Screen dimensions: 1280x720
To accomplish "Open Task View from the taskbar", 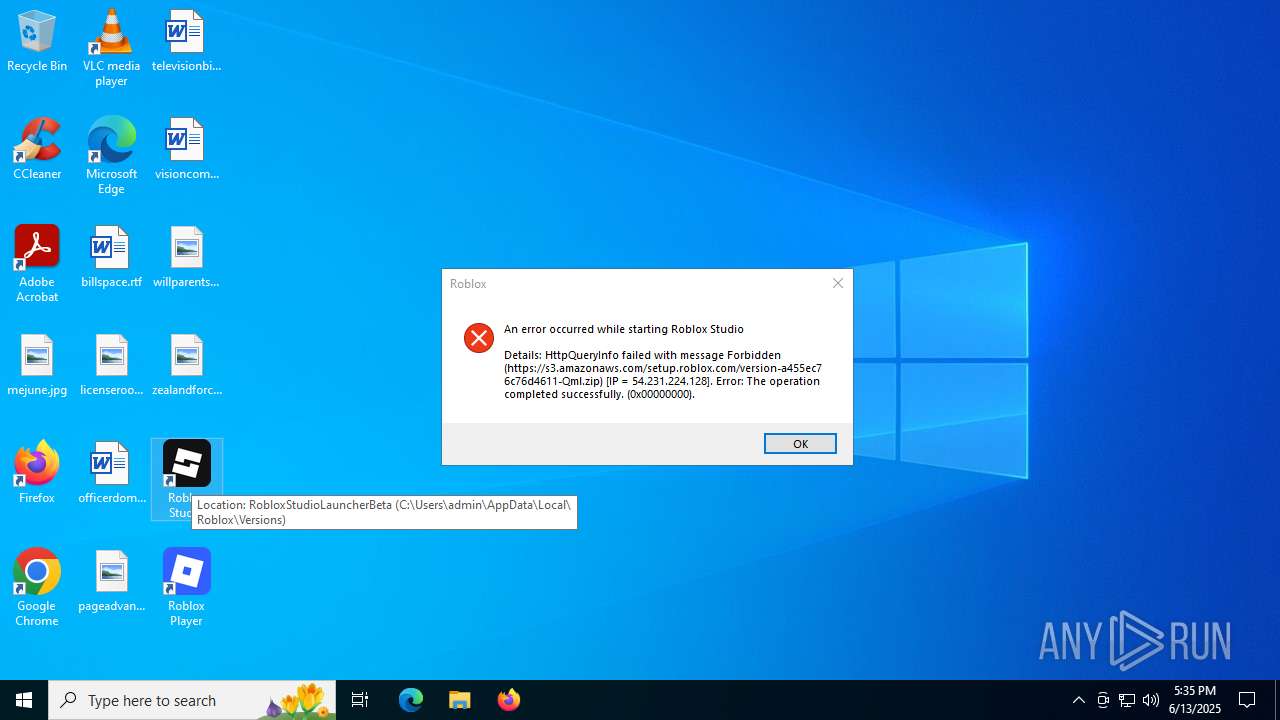I will pos(360,700).
